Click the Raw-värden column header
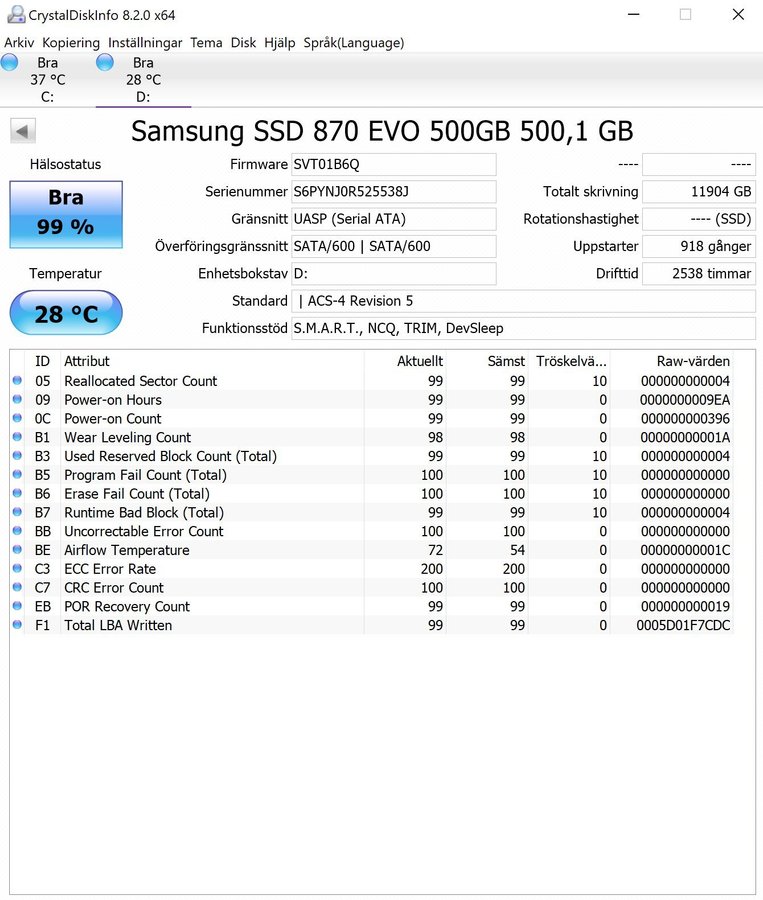Screen dimensions: 763x900 pos(672,361)
